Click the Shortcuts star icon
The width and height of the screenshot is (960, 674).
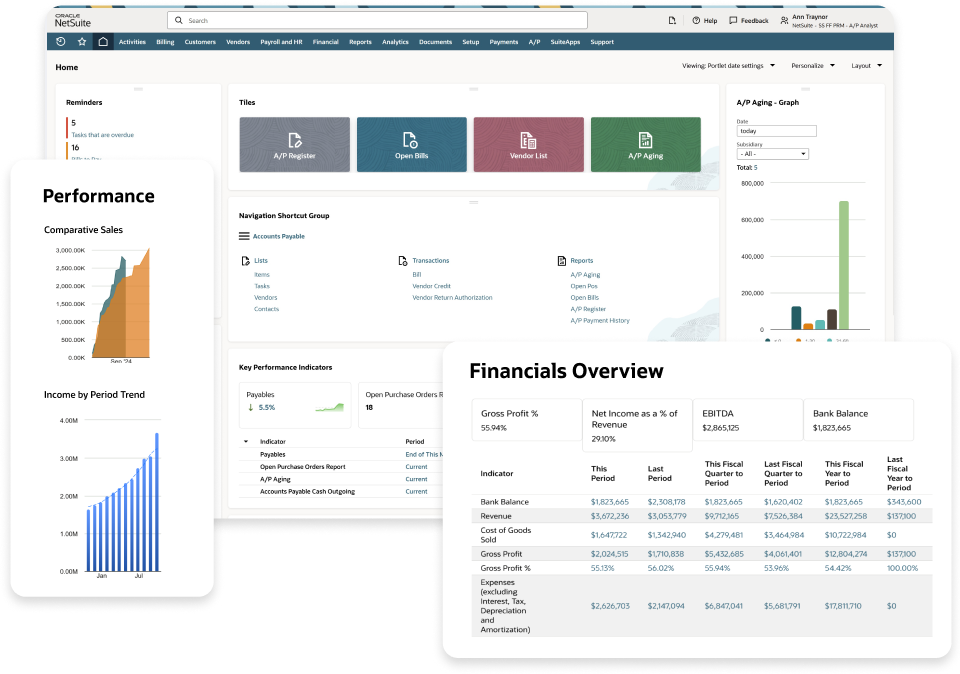pyautogui.click(x=82, y=42)
